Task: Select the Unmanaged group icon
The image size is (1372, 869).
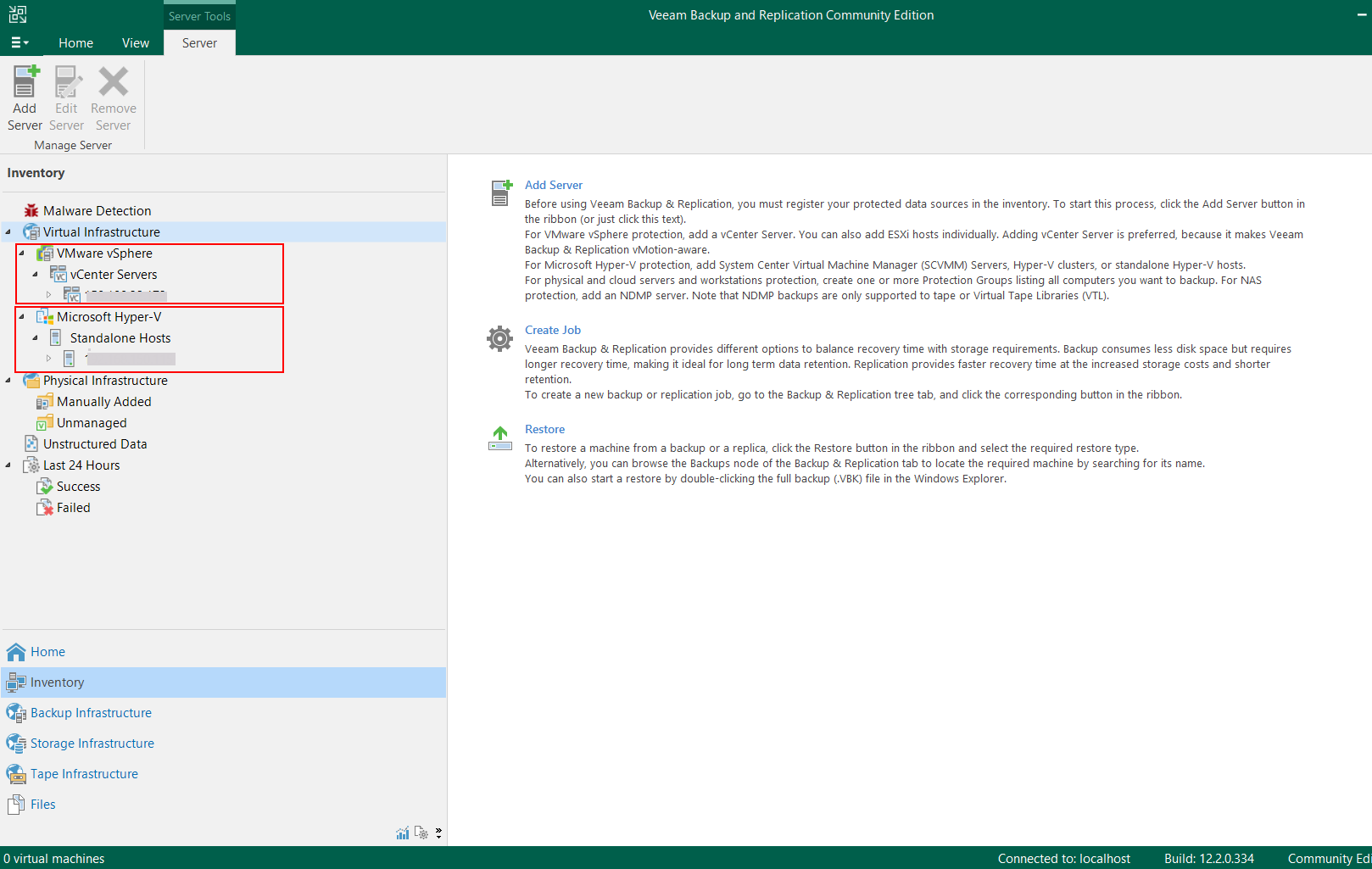Action: 45,422
